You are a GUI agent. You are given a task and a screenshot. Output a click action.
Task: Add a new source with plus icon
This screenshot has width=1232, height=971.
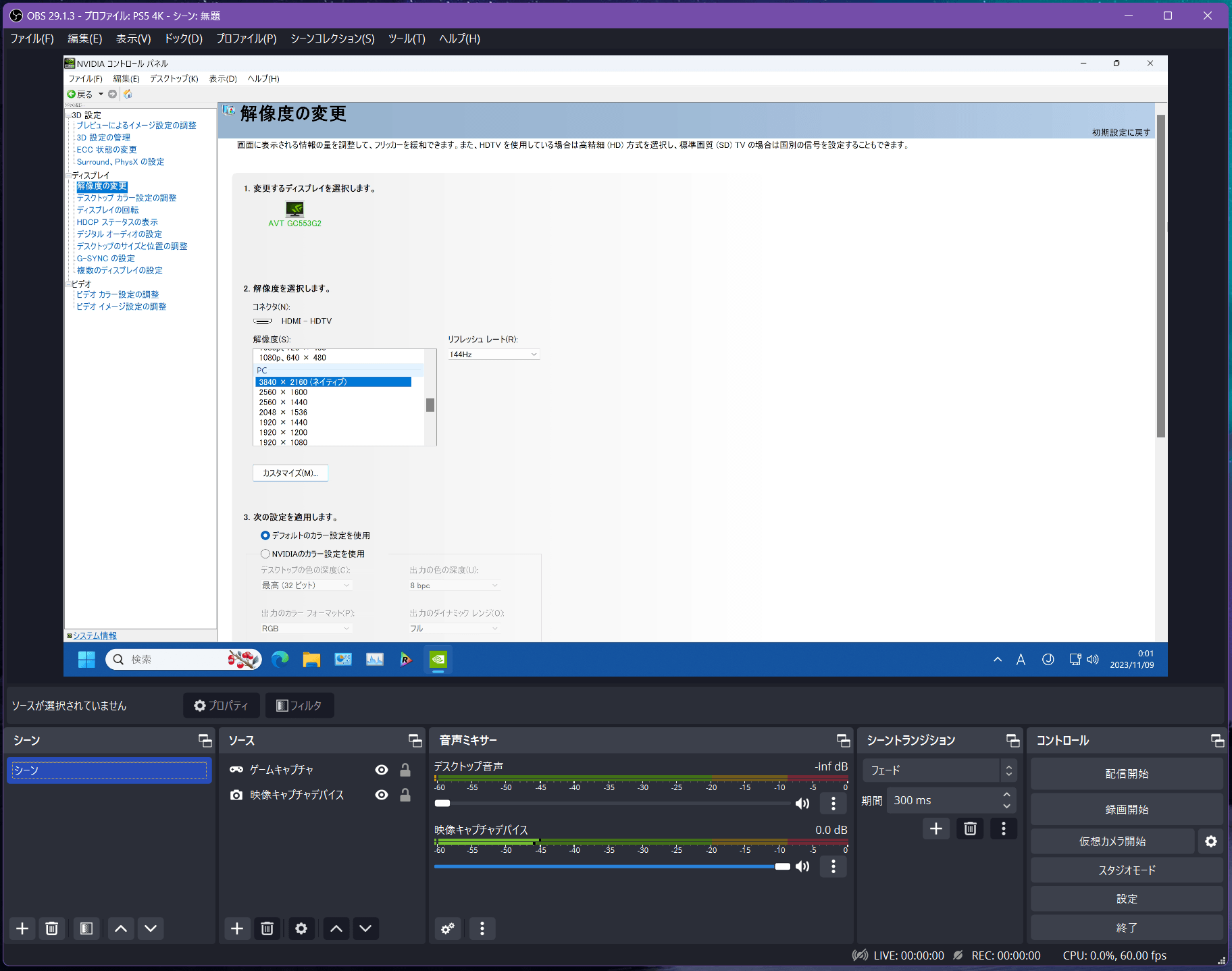pos(237,928)
